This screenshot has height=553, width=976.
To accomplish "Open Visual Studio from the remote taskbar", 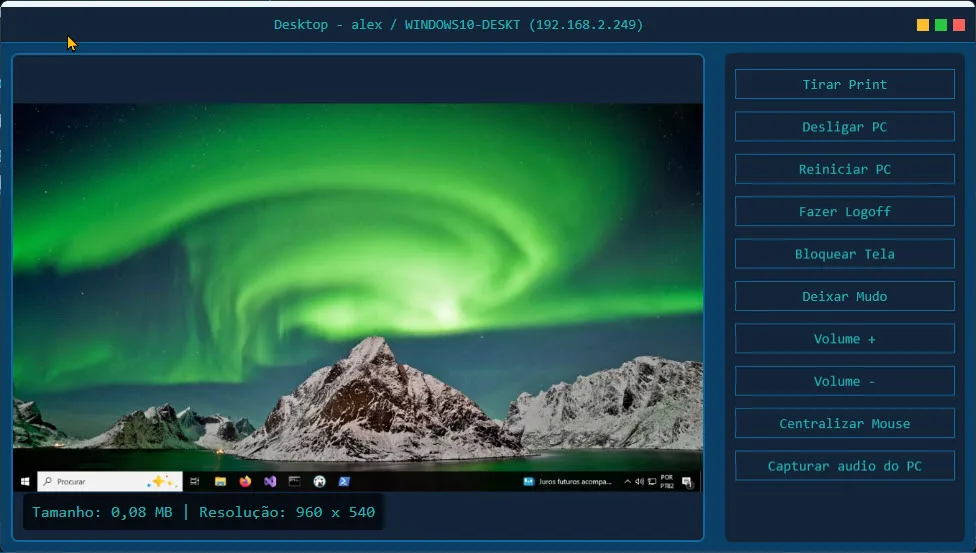I will tap(270, 481).
